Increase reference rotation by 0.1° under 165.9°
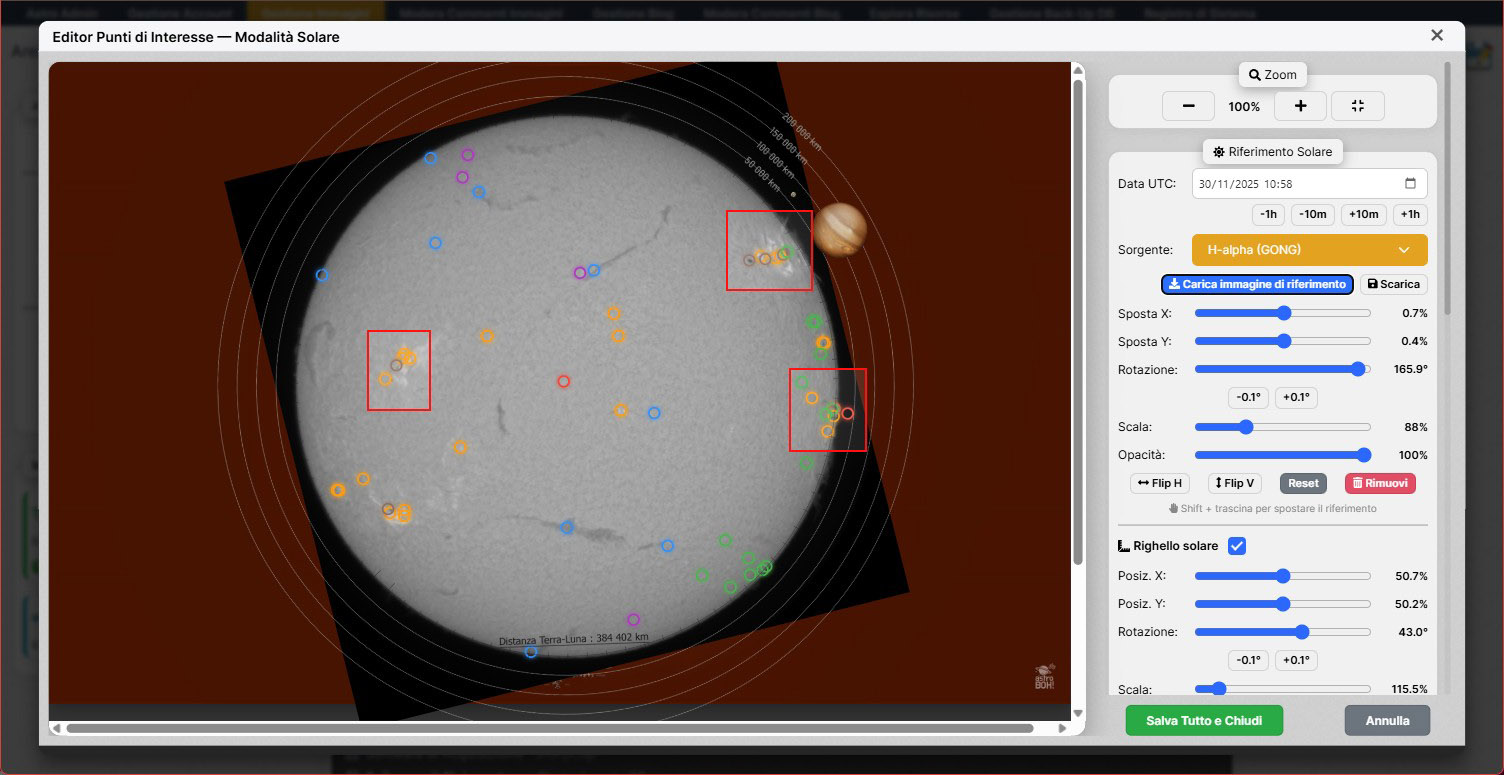The height and width of the screenshot is (775, 1504). coord(1296,397)
